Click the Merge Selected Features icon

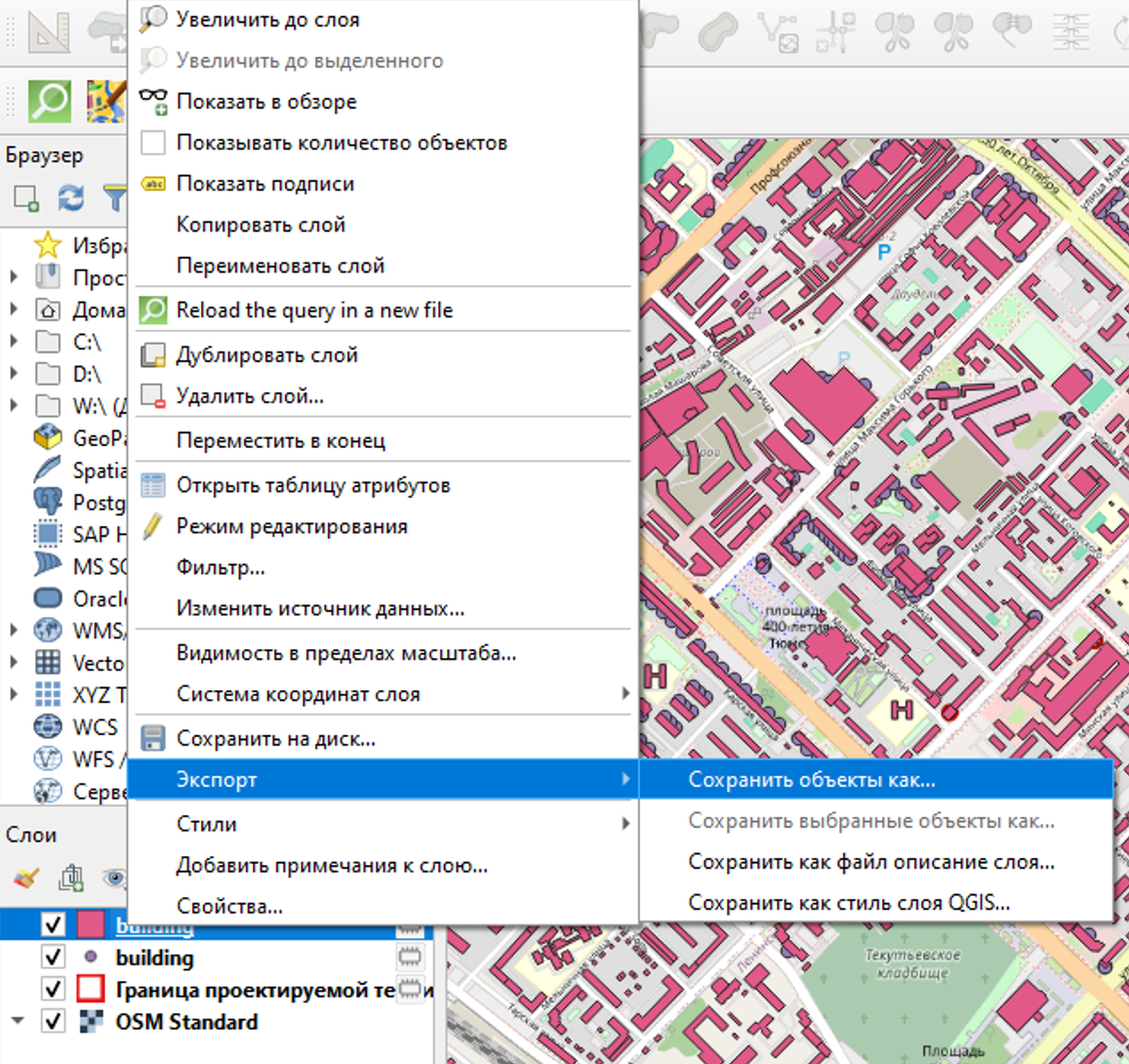pyautogui.click(x=1012, y=32)
